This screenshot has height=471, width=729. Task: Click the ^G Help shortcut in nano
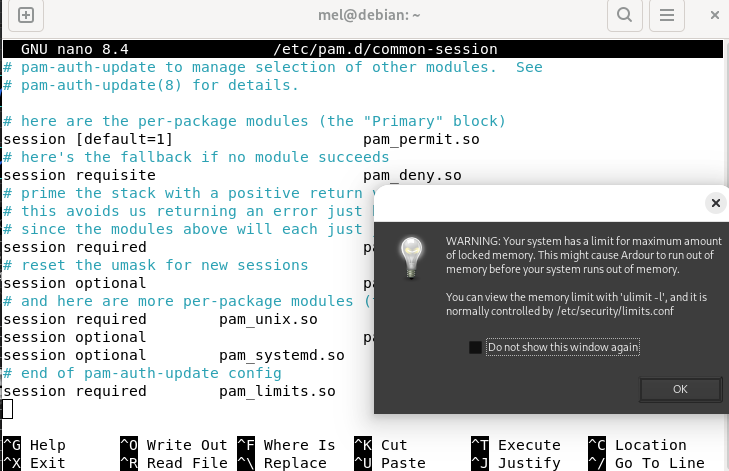[34, 445]
